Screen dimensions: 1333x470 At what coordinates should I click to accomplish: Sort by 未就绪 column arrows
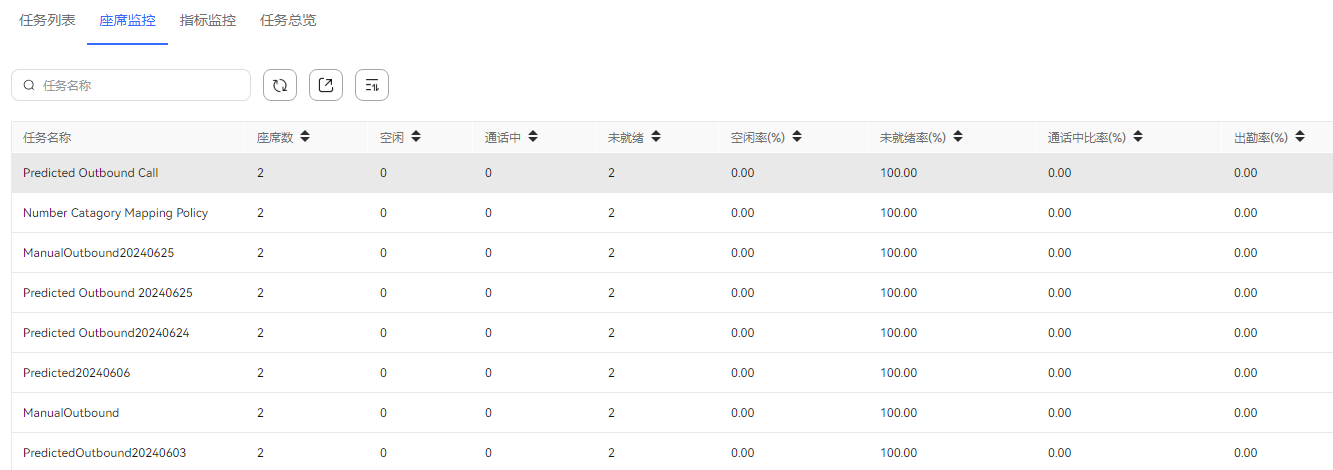tap(655, 137)
